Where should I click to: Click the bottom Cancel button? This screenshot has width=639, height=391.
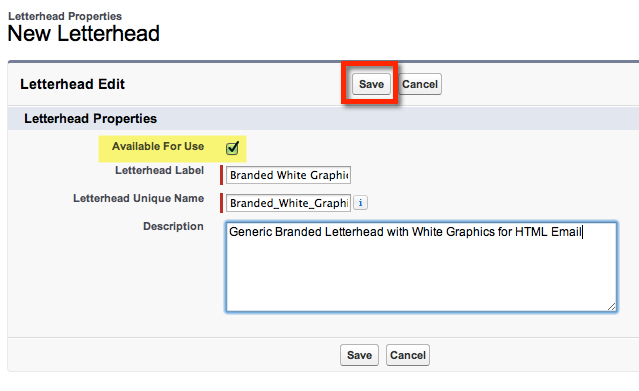(408, 355)
